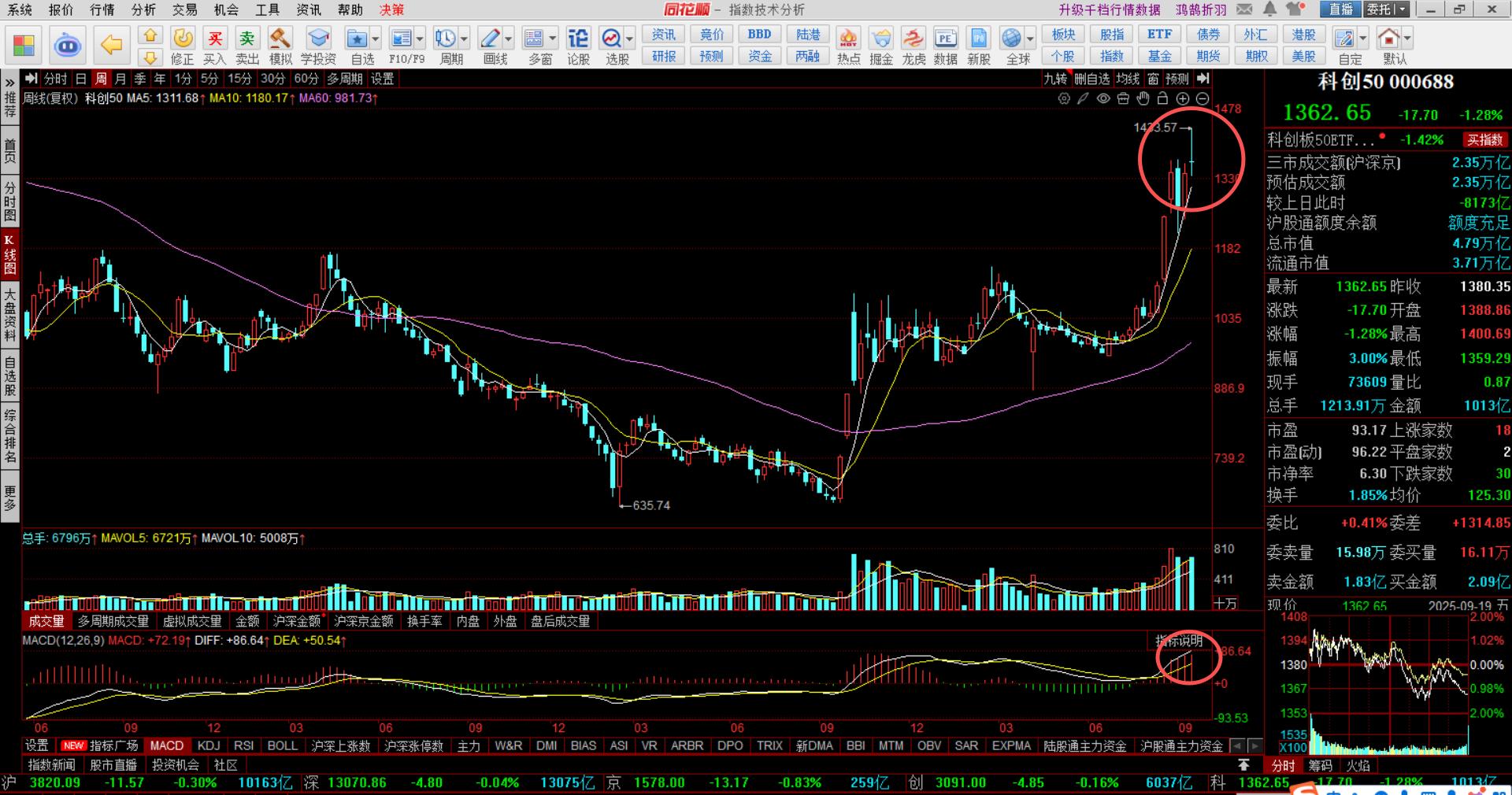Click the 买指数 button
1512x795 pixels.
tap(1484, 140)
